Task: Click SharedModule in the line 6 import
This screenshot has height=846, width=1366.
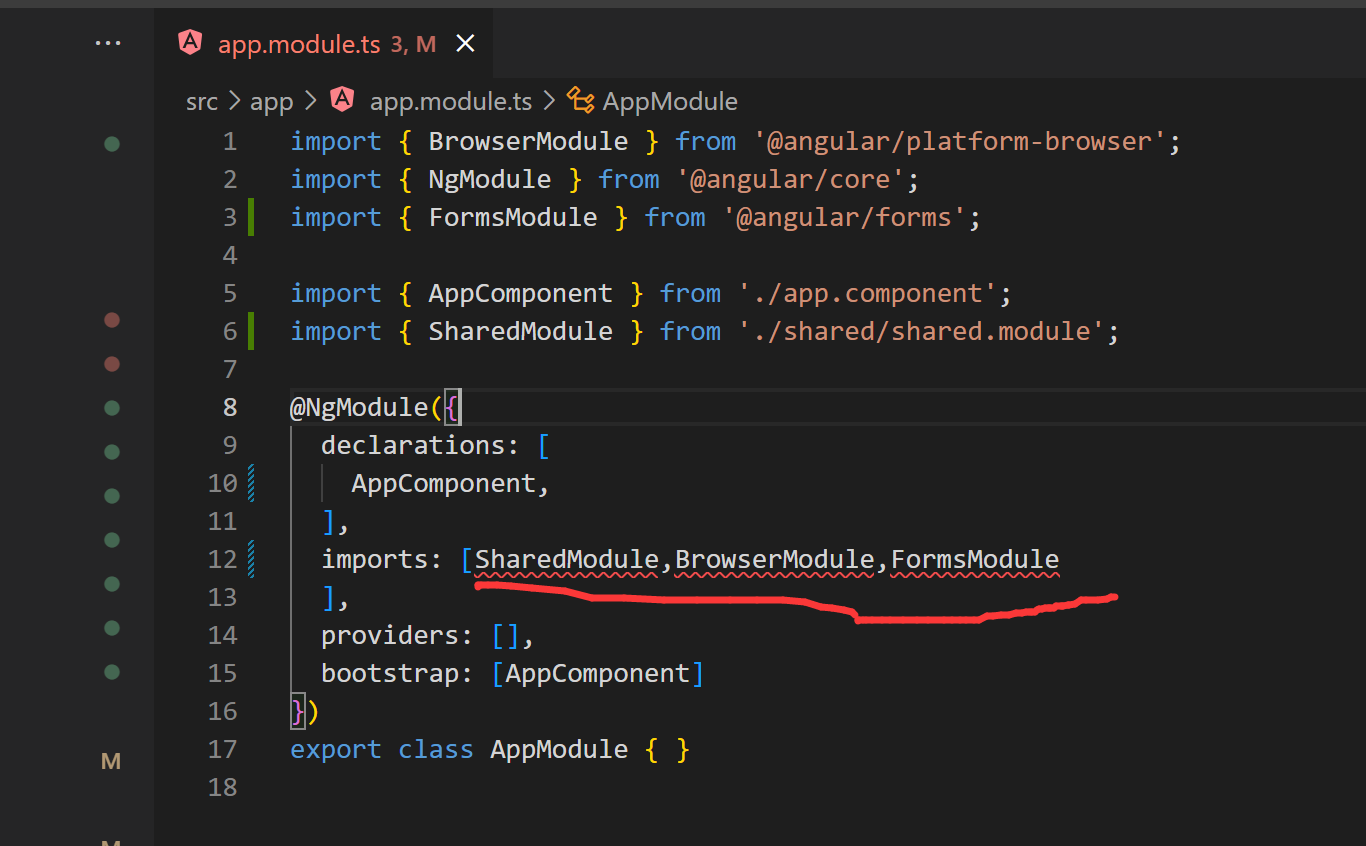Action: [520, 332]
